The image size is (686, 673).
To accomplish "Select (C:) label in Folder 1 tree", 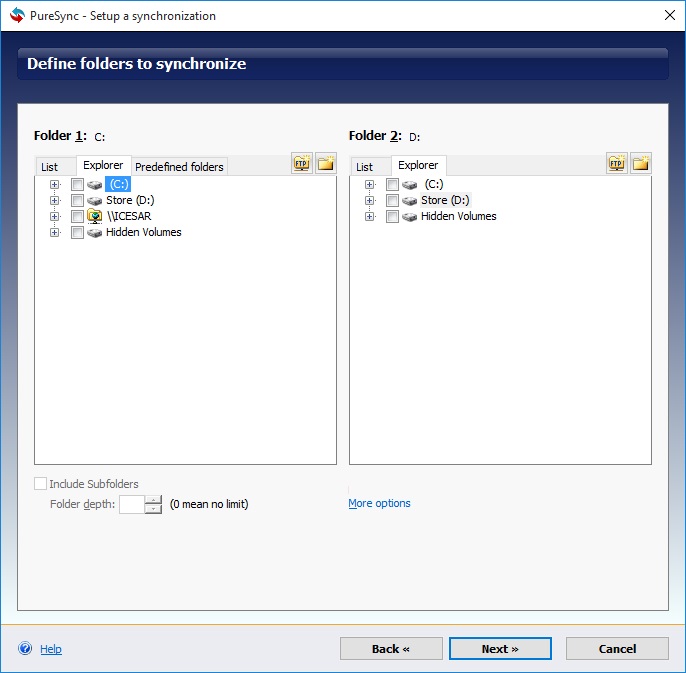I will click(x=118, y=185).
